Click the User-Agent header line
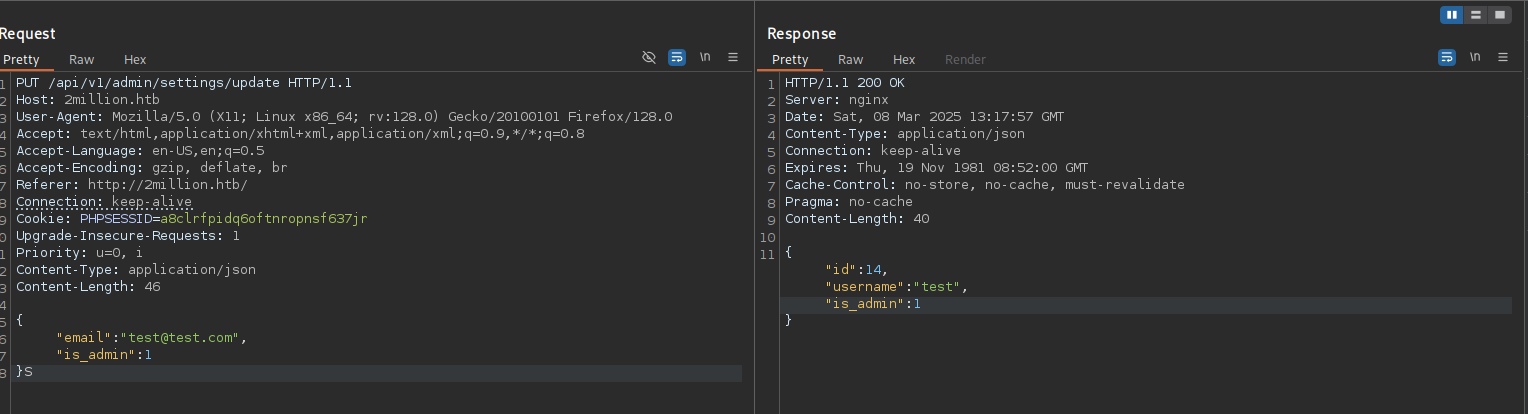 point(344,117)
